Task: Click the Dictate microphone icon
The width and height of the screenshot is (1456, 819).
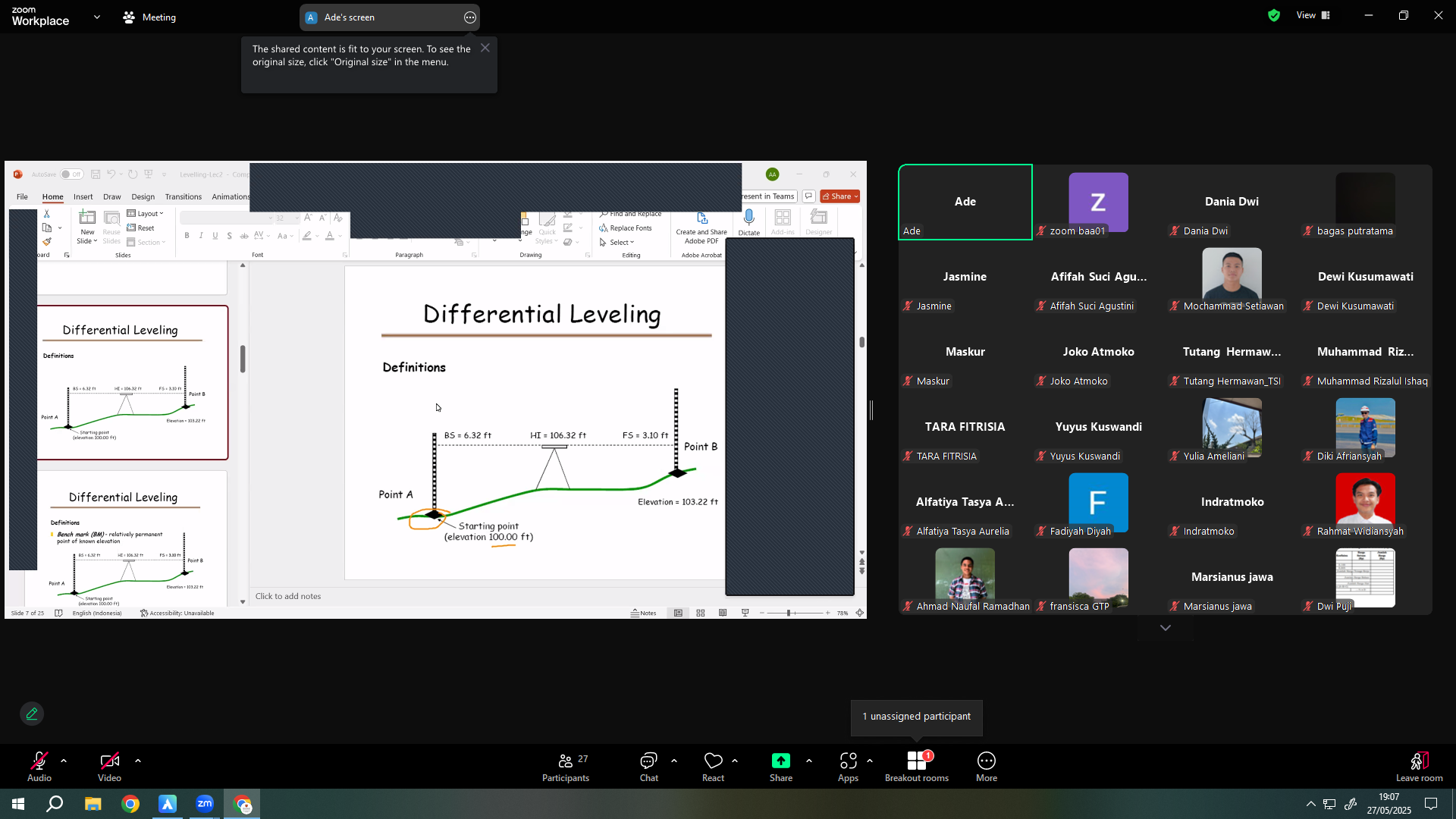Action: 749,218
